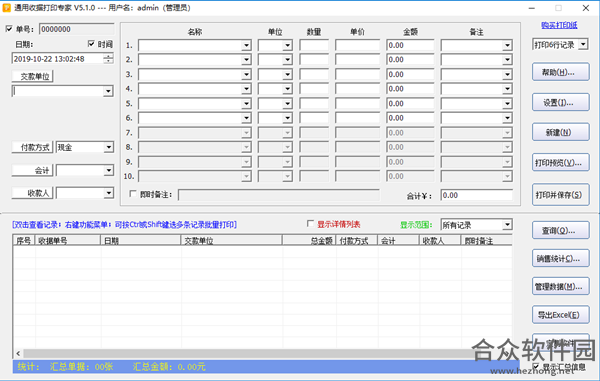This screenshot has height=381, width=600.
Task: Click the 付款方式 column header in list
Action: [357, 241]
